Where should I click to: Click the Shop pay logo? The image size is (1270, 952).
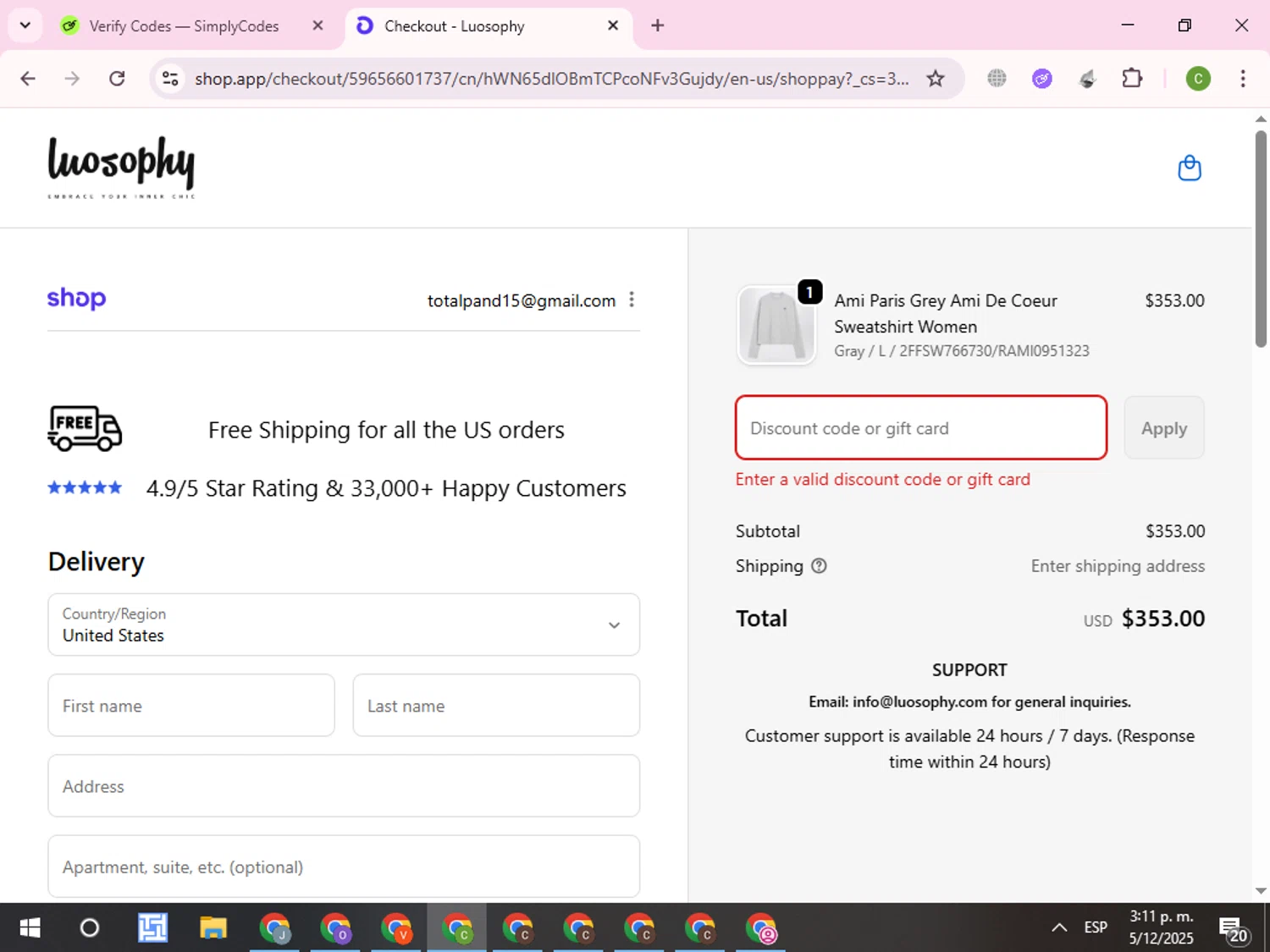point(76,299)
